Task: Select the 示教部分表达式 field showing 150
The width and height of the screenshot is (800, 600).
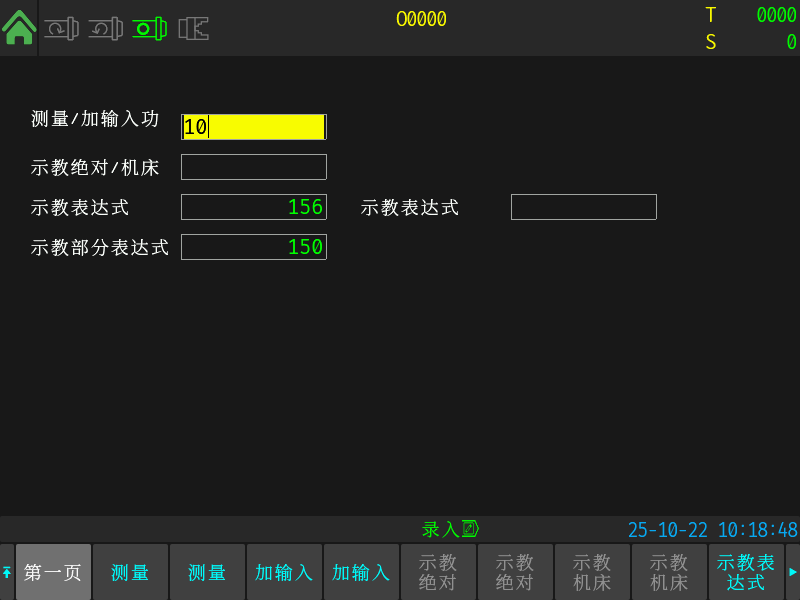Action: click(254, 247)
